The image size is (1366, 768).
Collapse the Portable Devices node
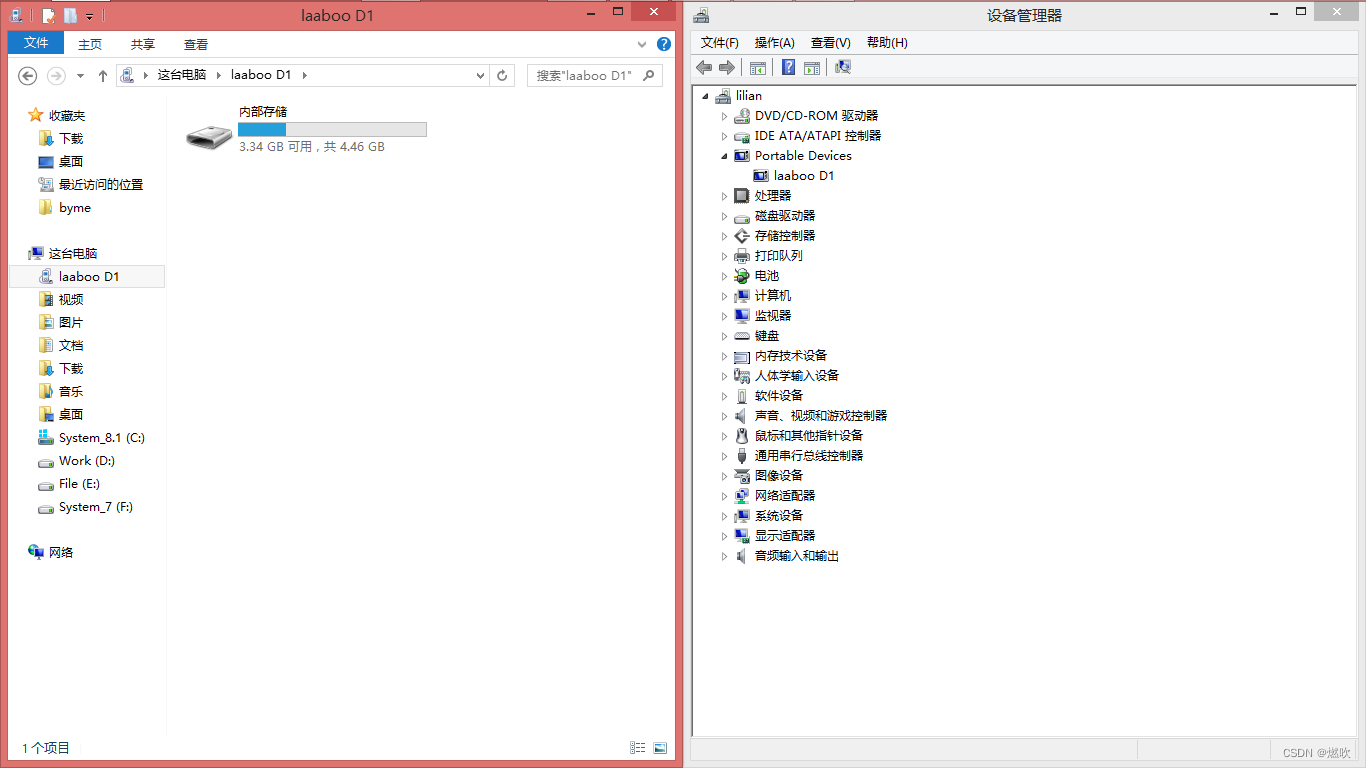(724, 156)
